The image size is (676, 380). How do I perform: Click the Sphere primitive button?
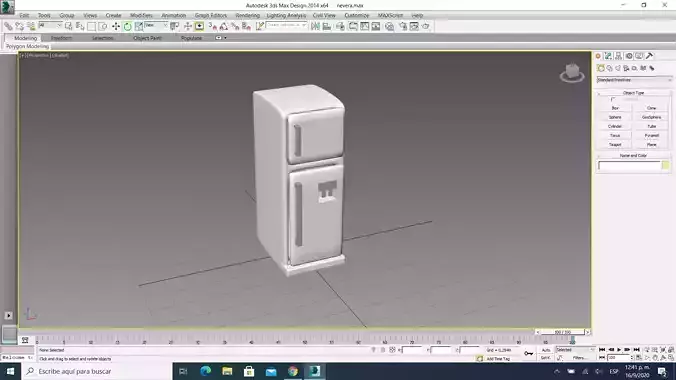[x=615, y=117]
